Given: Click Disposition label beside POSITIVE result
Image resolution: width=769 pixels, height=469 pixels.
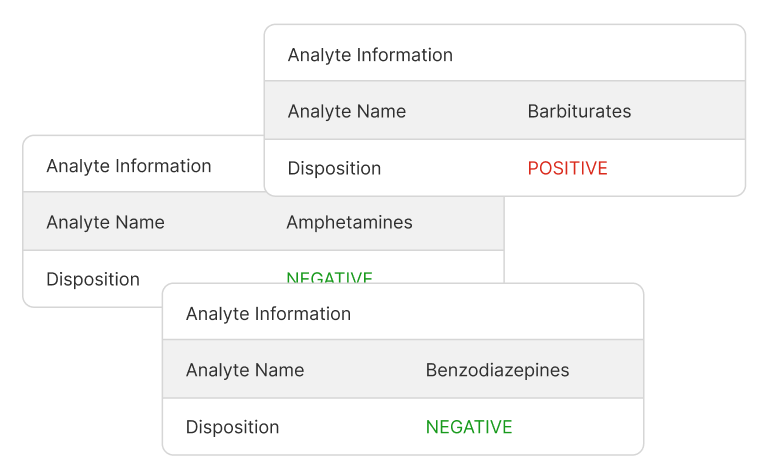Looking at the screenshot, I should click(334, 168).
